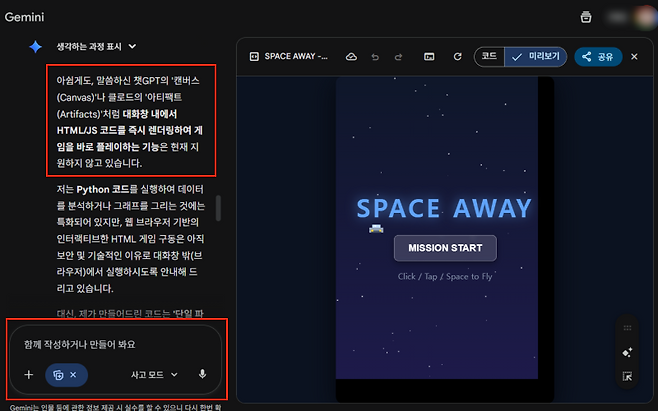Click the print icon in the header
Screen dimensions: 658x411
pyautogui.click(x=586, y=17)
